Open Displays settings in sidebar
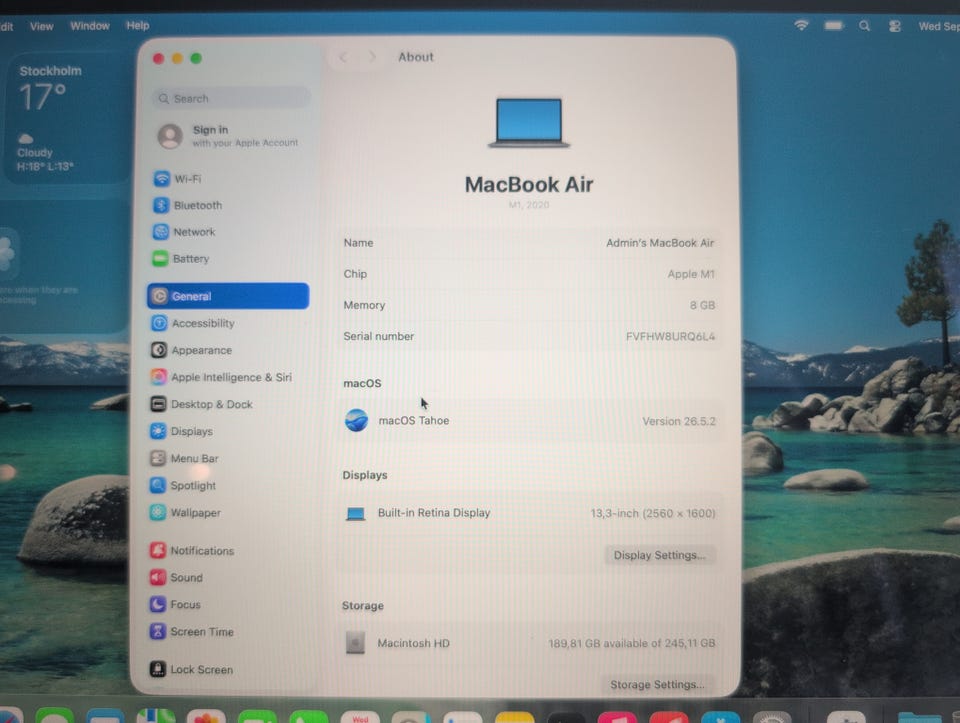The image size is (960, 723). point(228,431)
